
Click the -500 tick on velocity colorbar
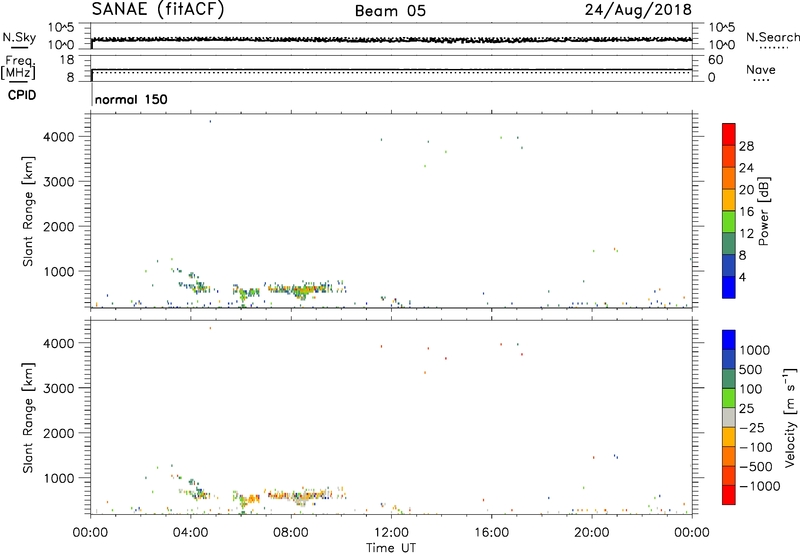coord(756,467)
